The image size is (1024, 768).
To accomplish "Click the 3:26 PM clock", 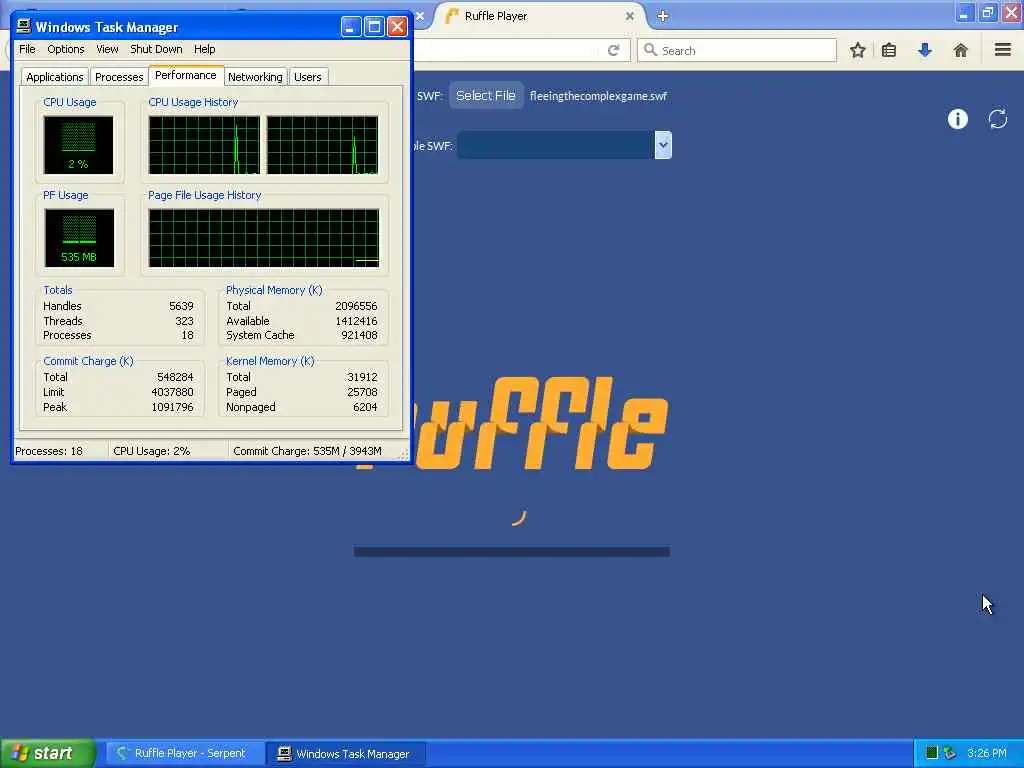I will [987, 753].
